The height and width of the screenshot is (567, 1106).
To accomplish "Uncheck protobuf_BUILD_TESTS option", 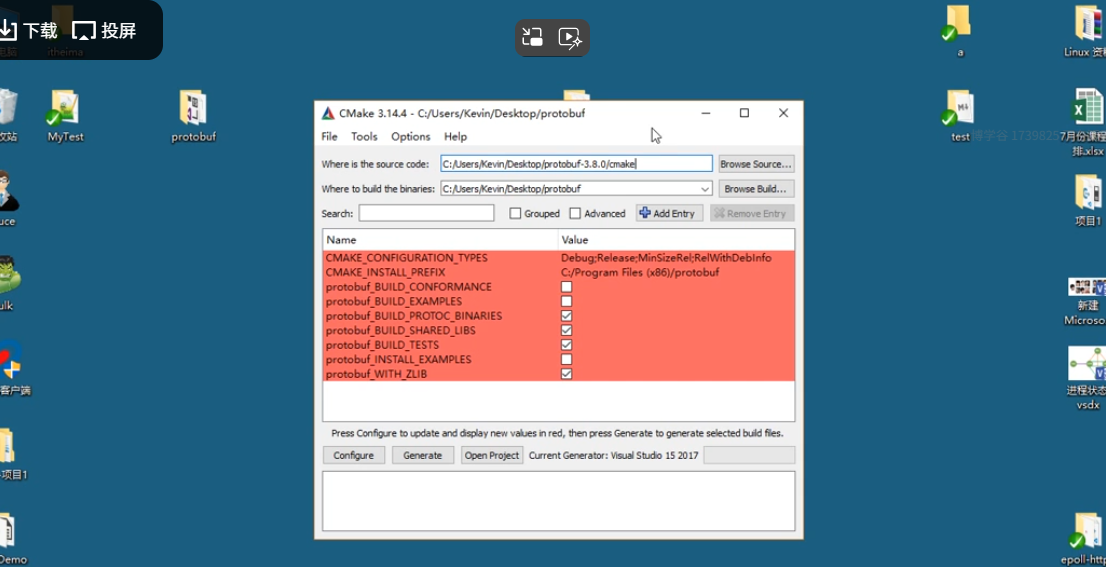I will tap(566, 345).
